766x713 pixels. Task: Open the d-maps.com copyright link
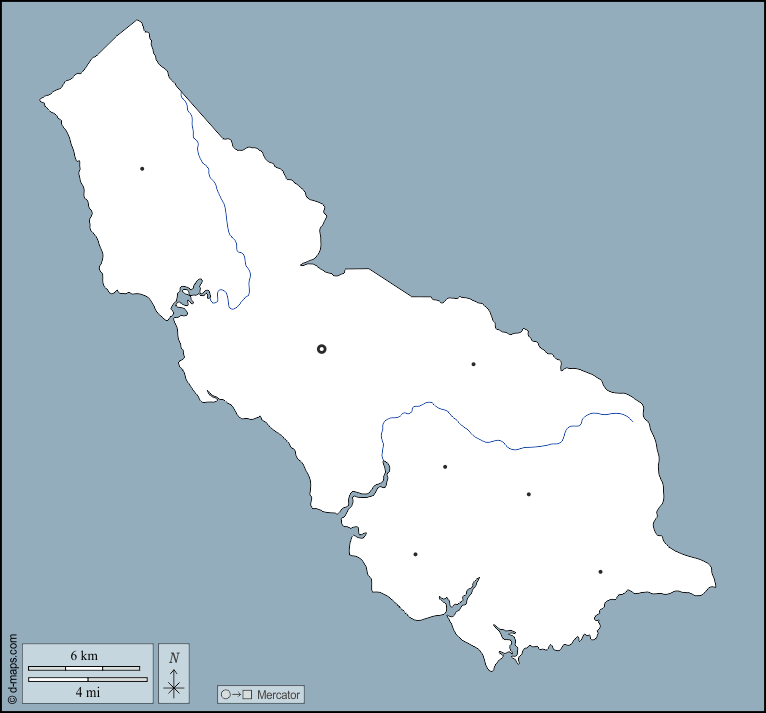(12, 669)
